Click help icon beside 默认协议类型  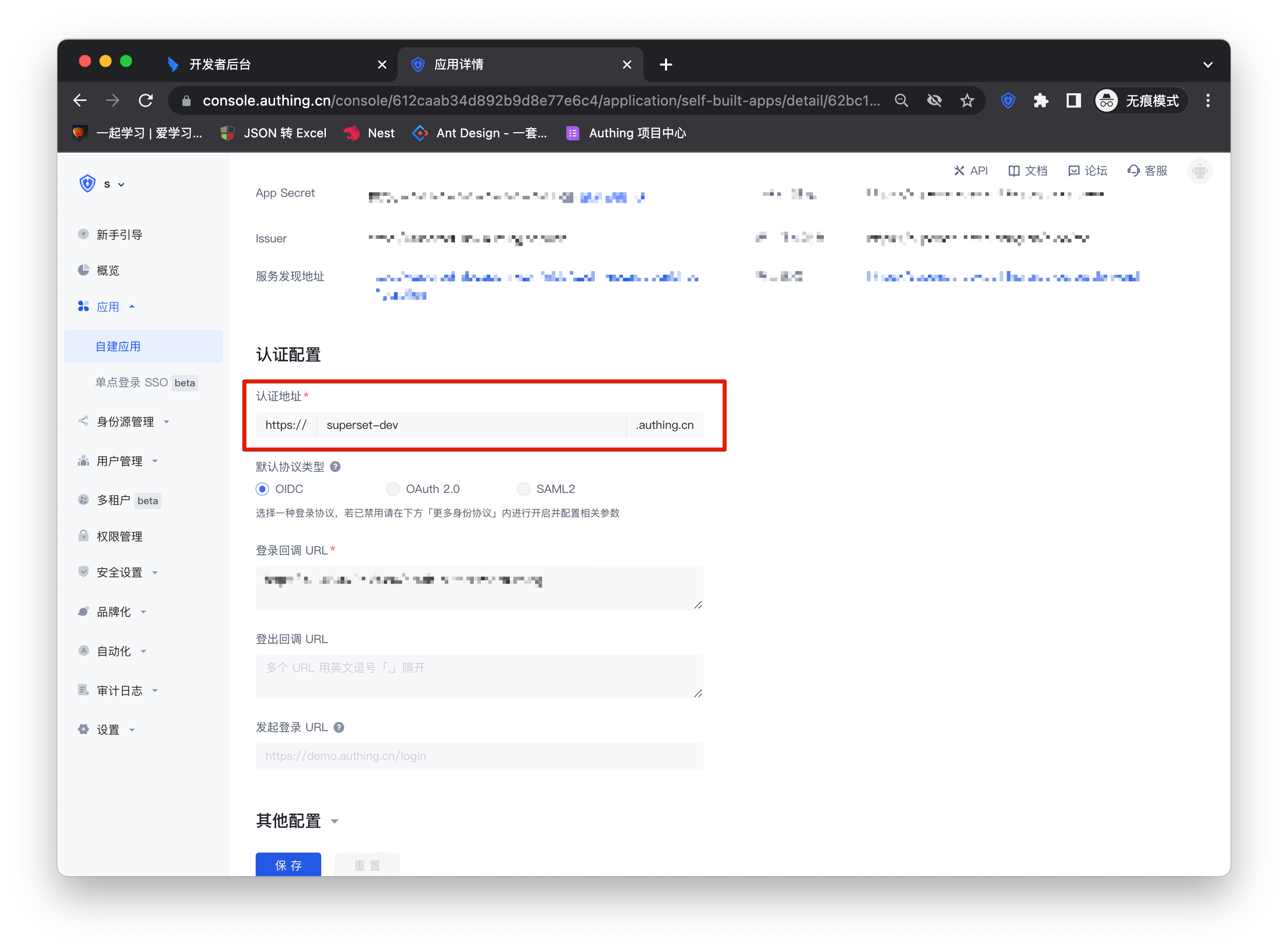click(x=336, y=467)
